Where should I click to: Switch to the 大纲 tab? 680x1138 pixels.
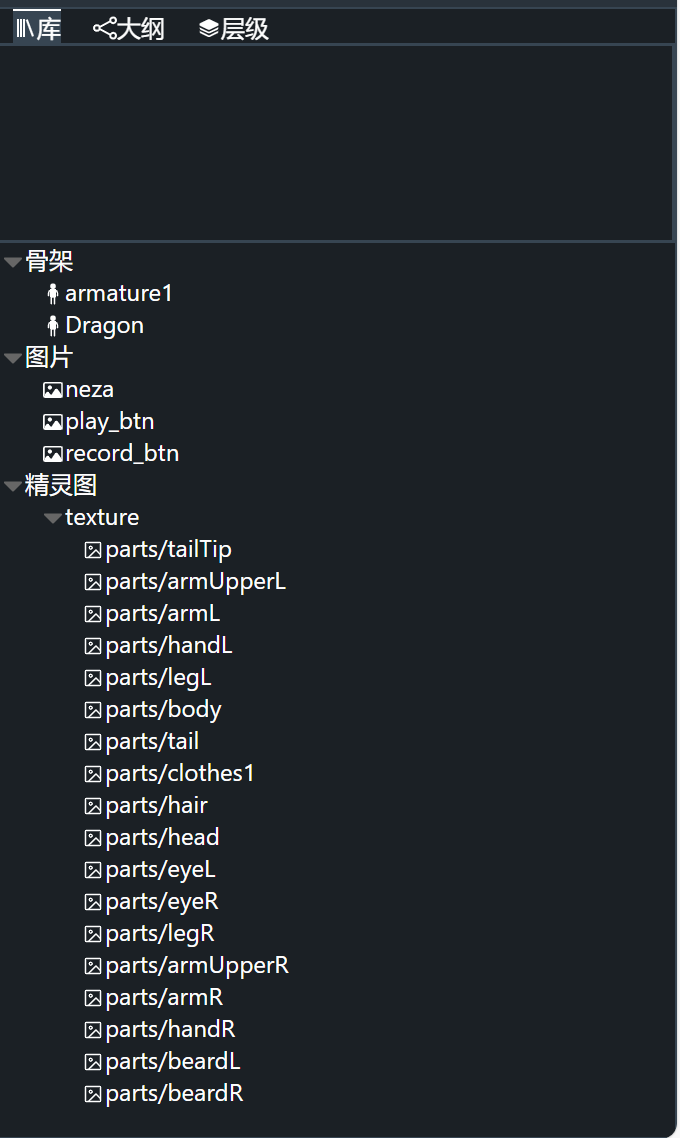click(x=128, y=29)
